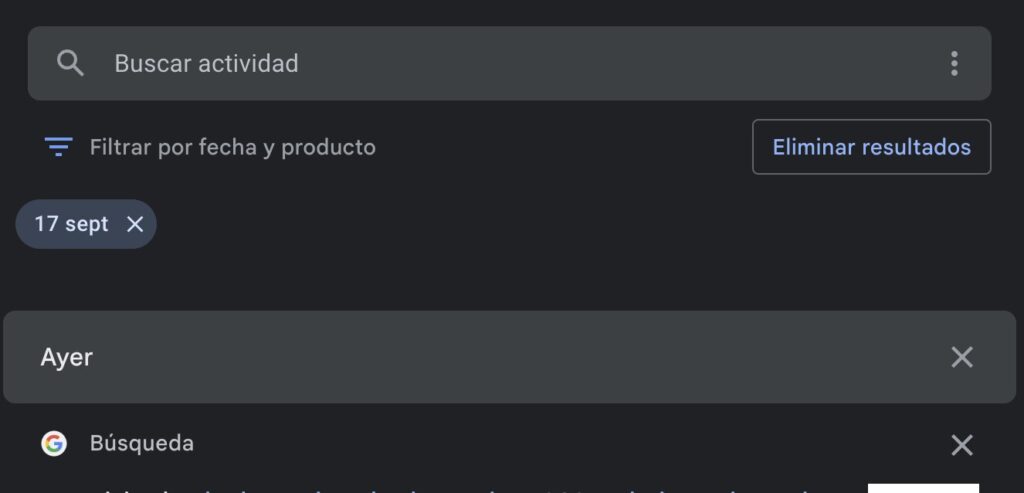The image size is (1024, 493).
Task: Click the Eliminar resultados button
Action: (871, 147)
